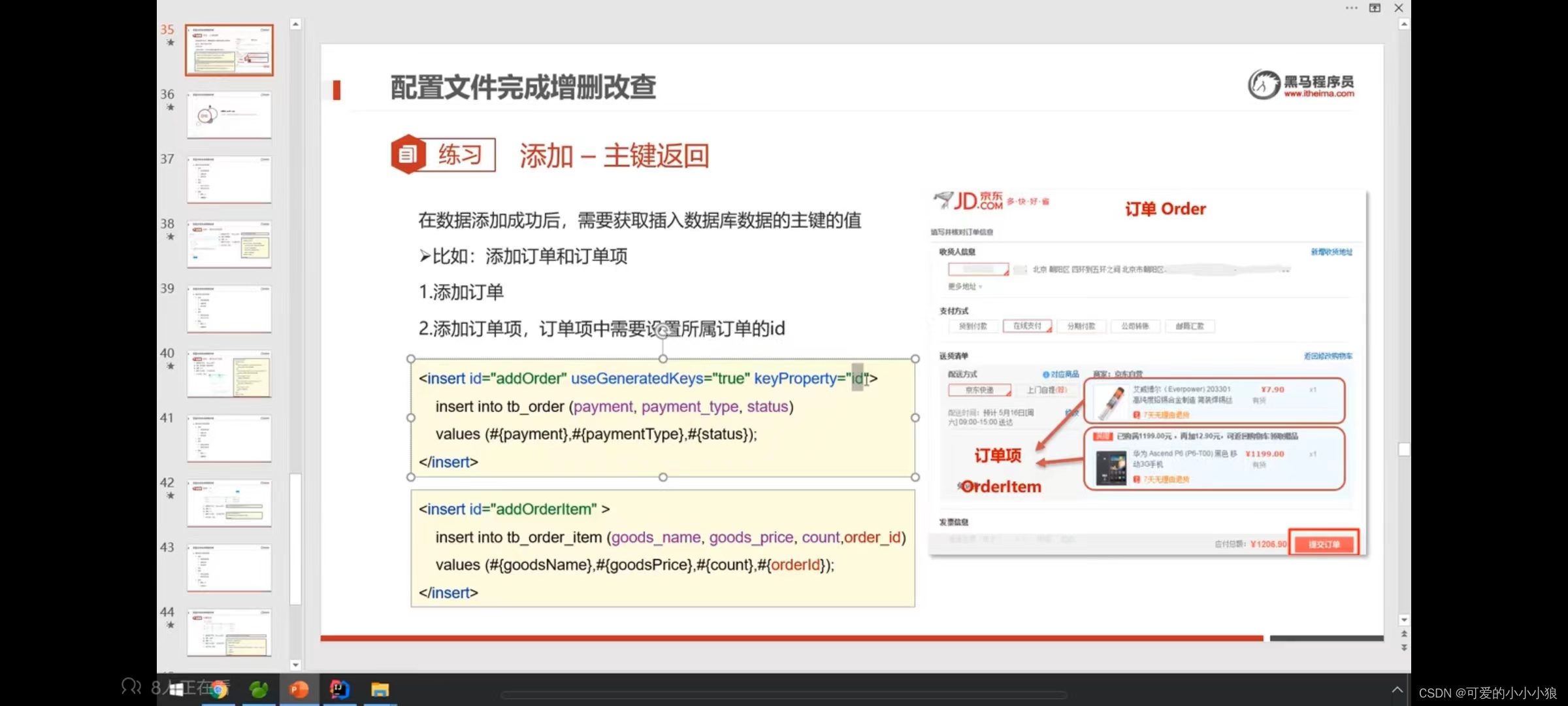Open the Windows Start menu
Screen dimensions: 1568x706
[176, 690]
